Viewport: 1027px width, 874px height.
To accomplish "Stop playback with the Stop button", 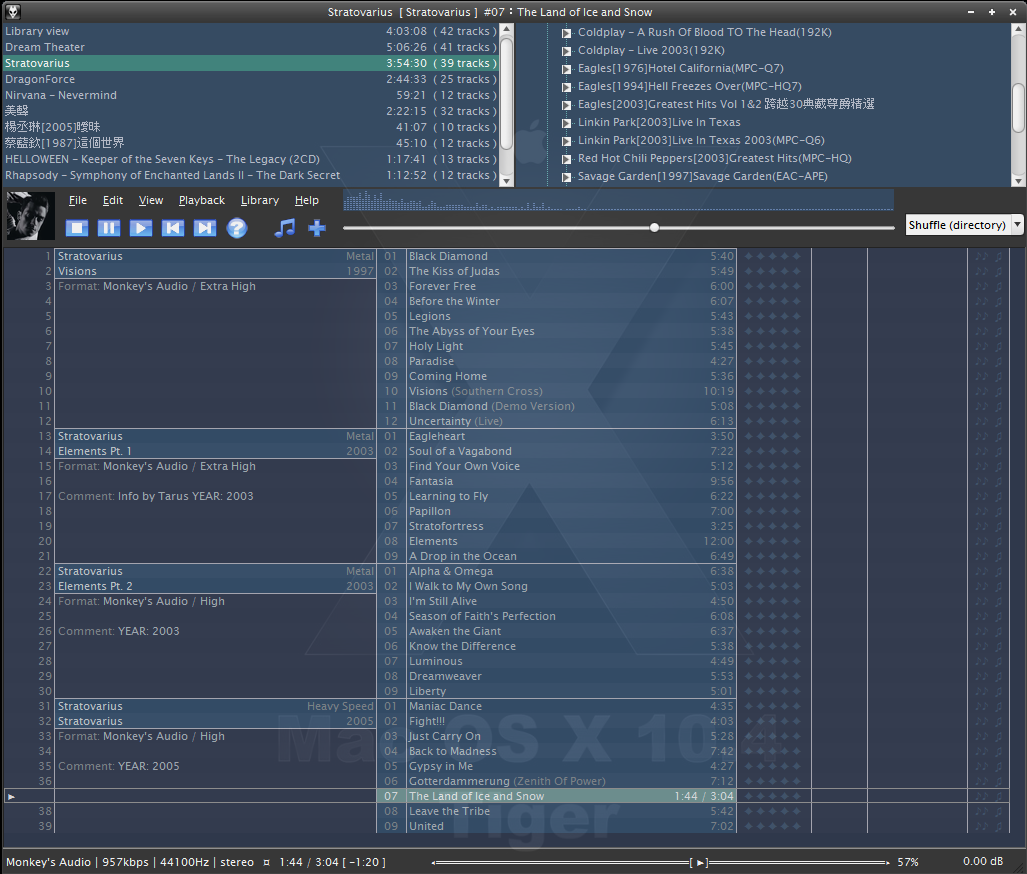I will [x=77, y=228].
